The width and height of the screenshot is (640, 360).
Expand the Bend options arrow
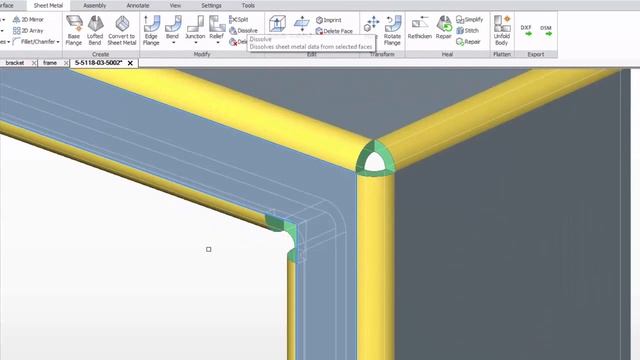pos(173,42)
